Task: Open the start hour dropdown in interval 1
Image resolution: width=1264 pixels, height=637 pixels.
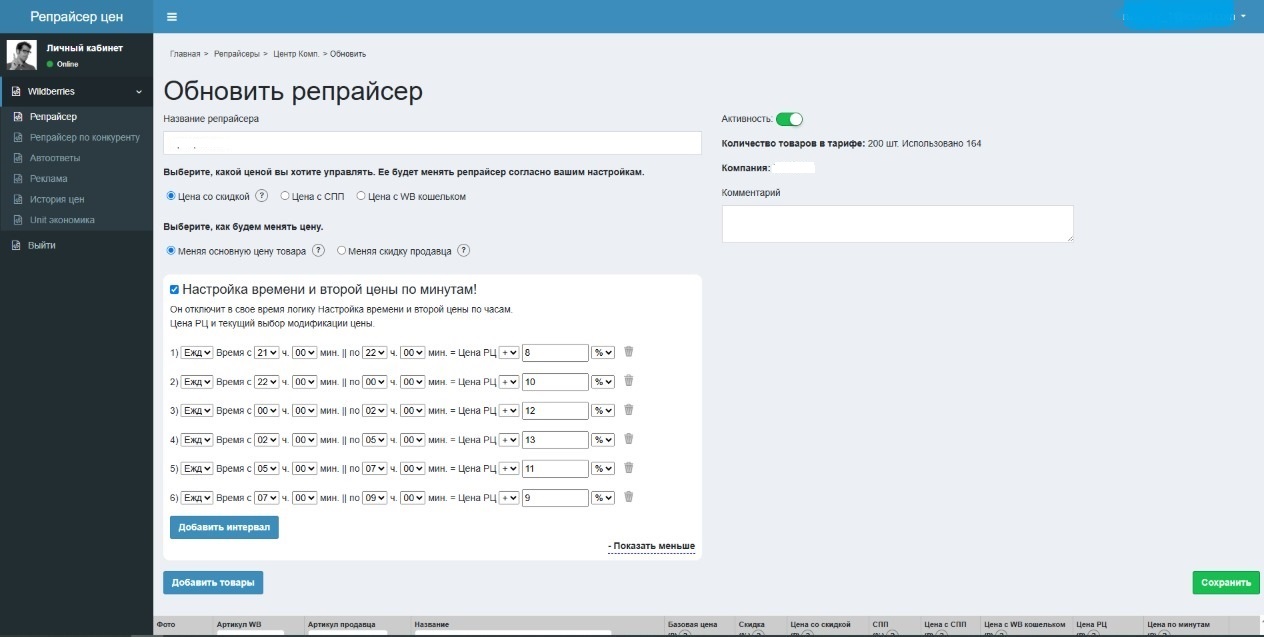Action: pos(267,353)
